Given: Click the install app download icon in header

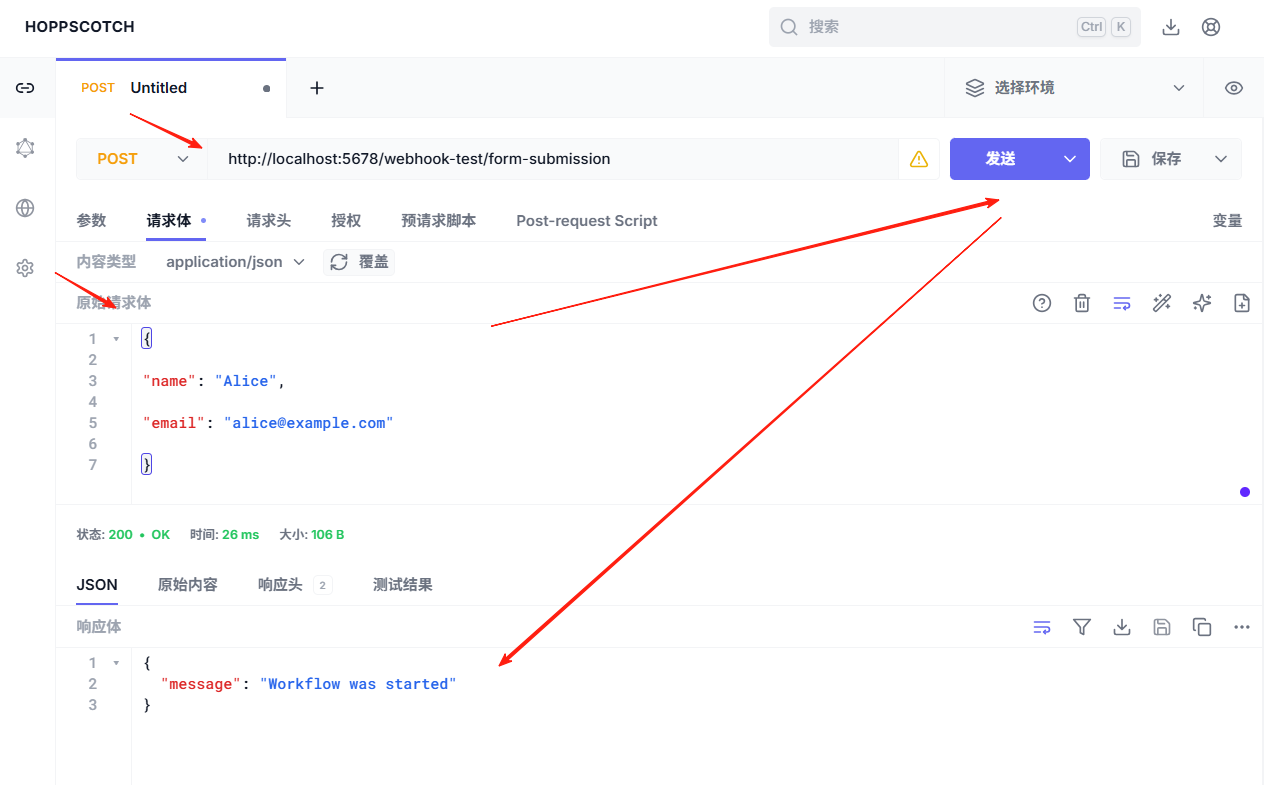Looking at the screenshot, I should (x=1171, y=27).
